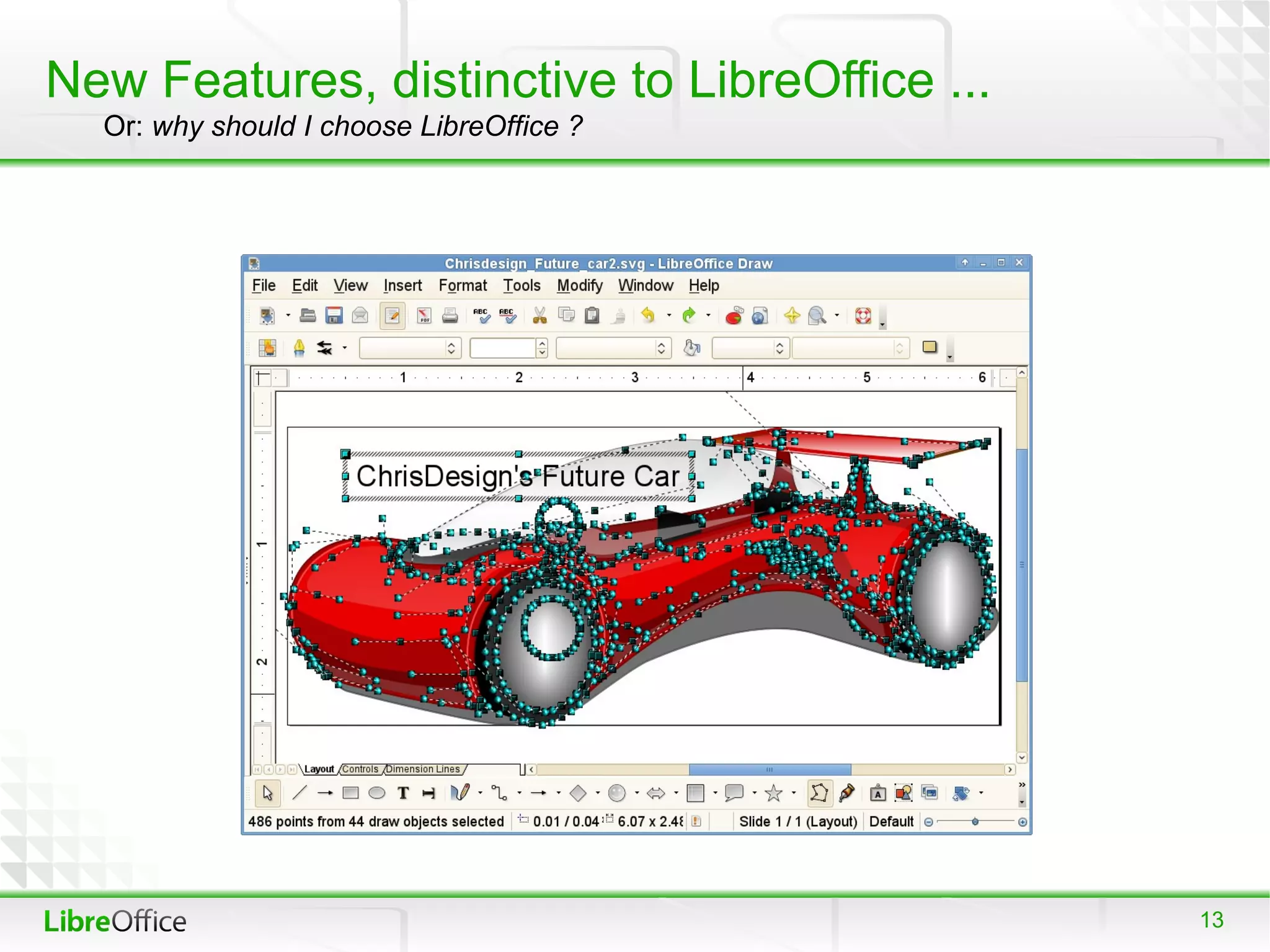This screenshot has height=952, width=1270.
Task: Toggle AutoSpellcheck
Action: pos(507,316)
